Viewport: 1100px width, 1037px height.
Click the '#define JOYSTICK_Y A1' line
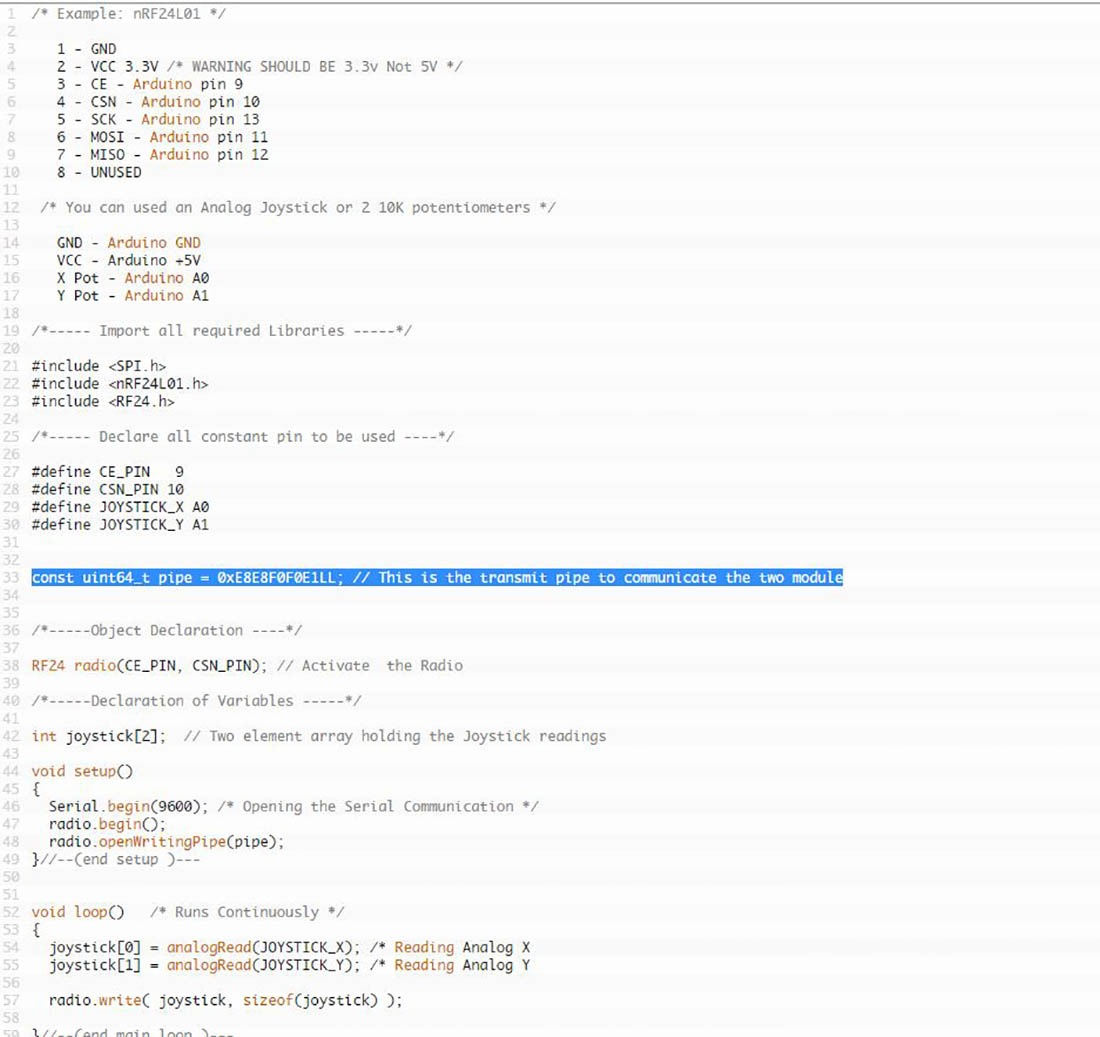click(120, 525)
